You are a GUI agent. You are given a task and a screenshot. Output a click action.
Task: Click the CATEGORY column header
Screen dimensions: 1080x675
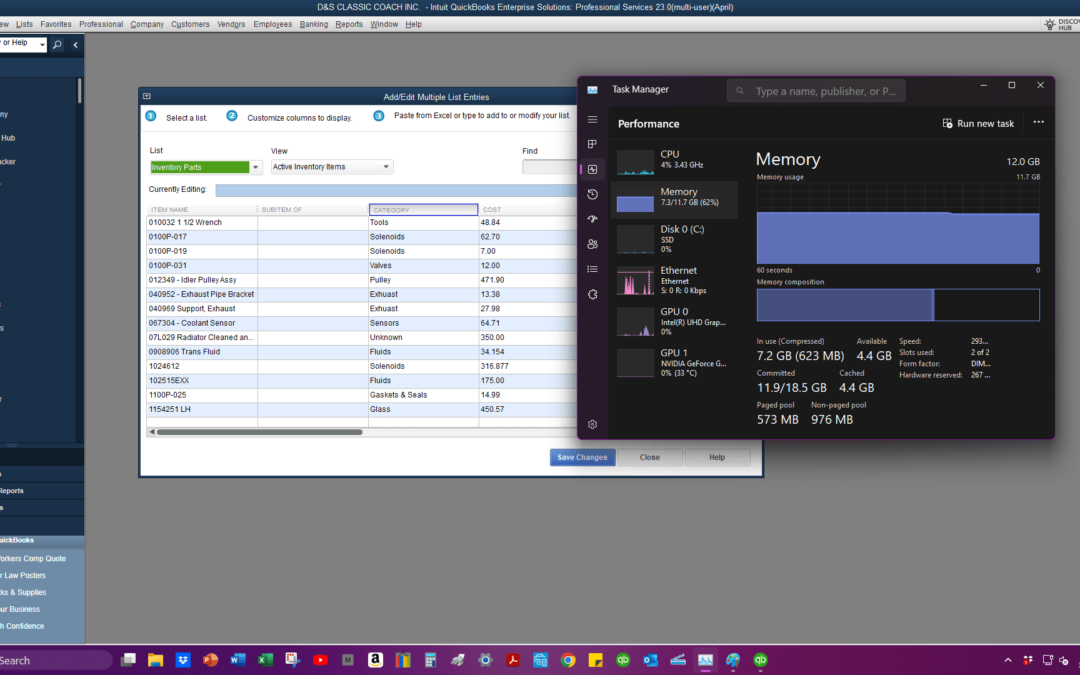[x=424, y=209]
